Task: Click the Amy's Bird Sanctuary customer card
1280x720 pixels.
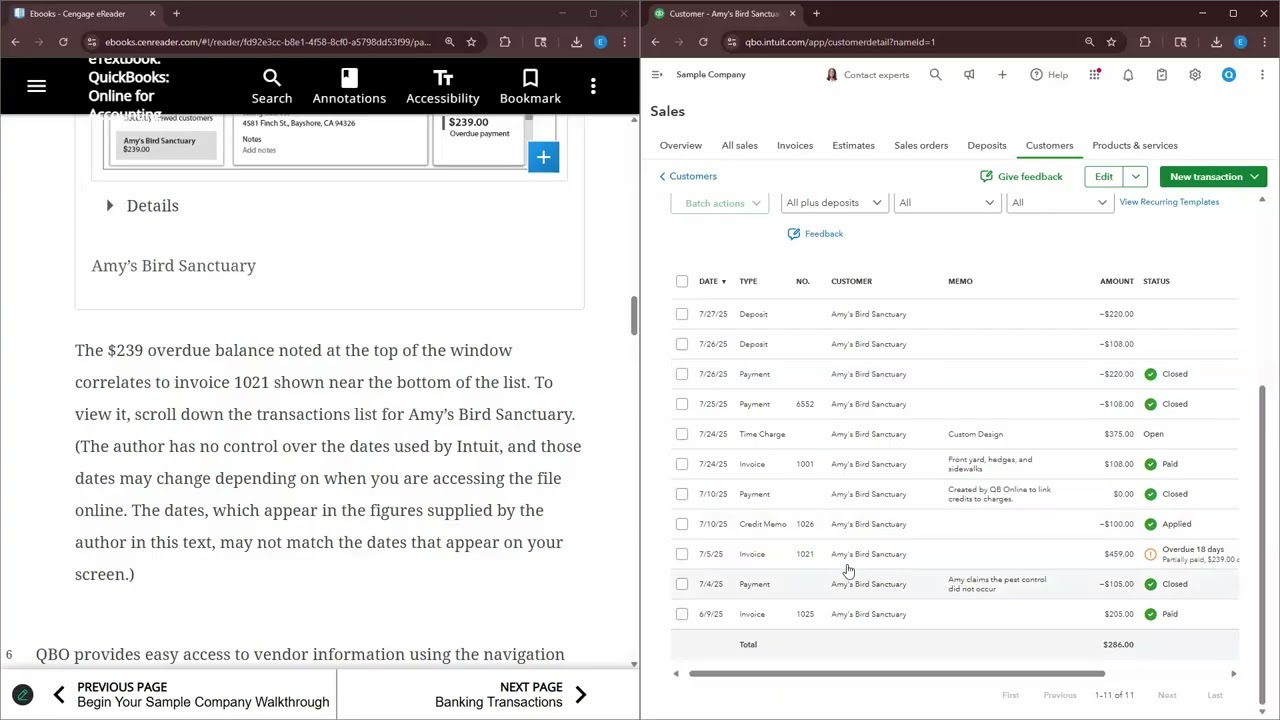Action: [x=166, y=145]
